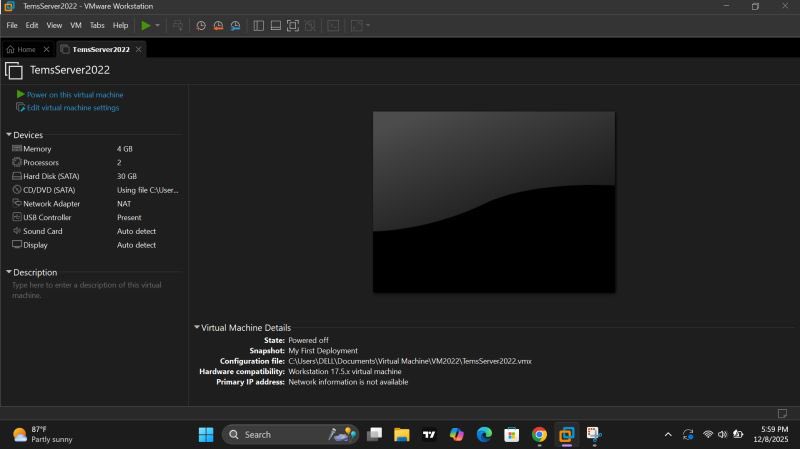800x449 pixels.
Task: Open TradingView from the taskbar
Action: 429,435
